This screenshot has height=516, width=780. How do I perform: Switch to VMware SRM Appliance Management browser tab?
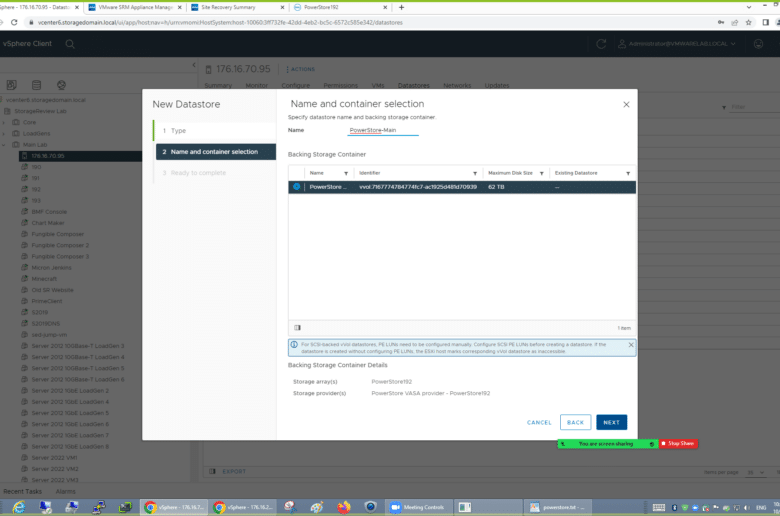[x=135, y=7]
